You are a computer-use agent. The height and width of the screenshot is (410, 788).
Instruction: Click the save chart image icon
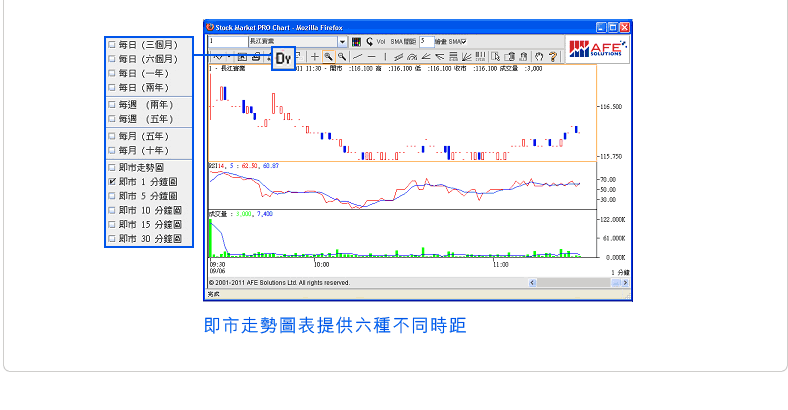(242, 57)
